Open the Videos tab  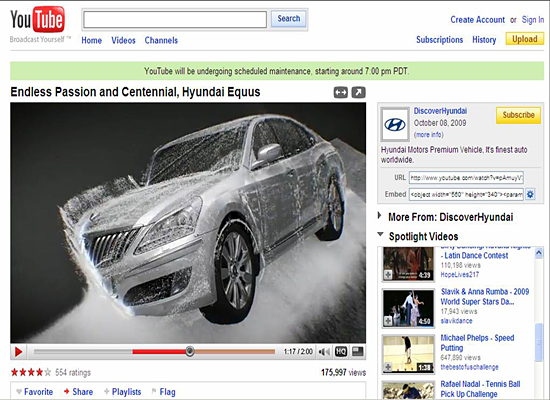(x=123, y=40)
